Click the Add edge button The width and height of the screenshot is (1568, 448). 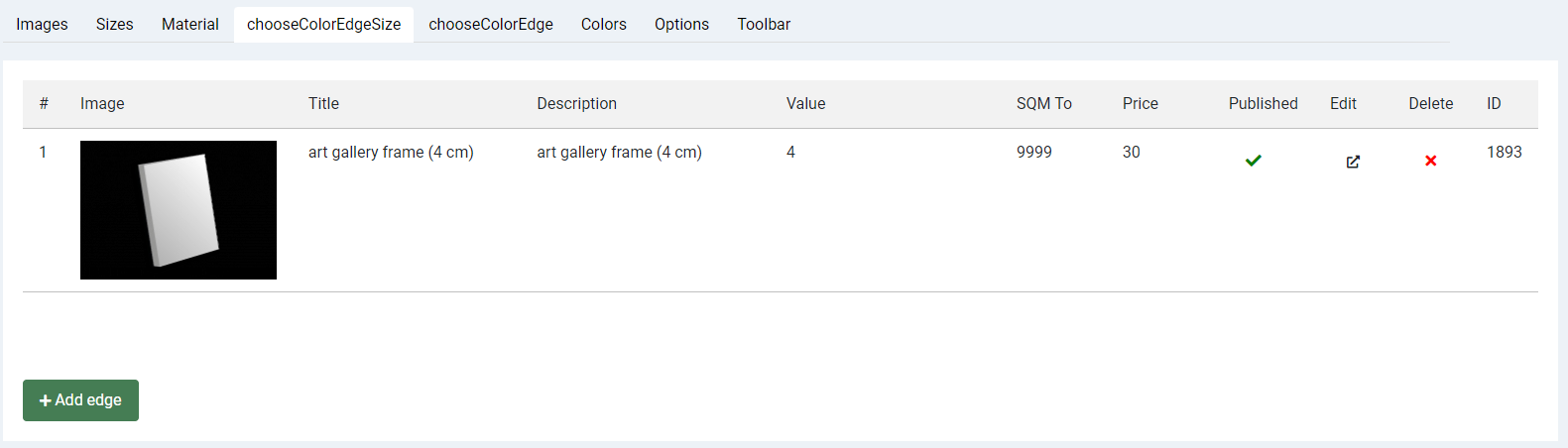80,400
